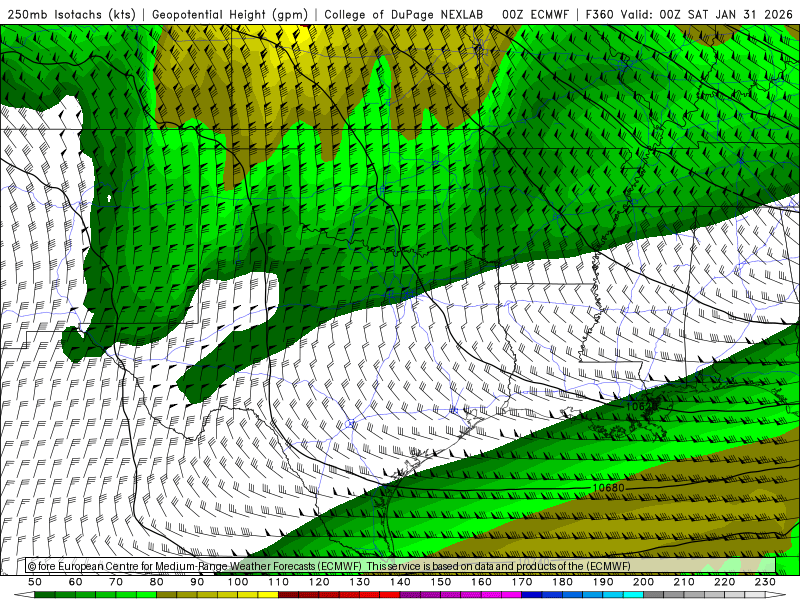The height and width of the screenshot is (600, 800).
Task: Click the 220 knot legend value
Action: click(x=724, y=582)
